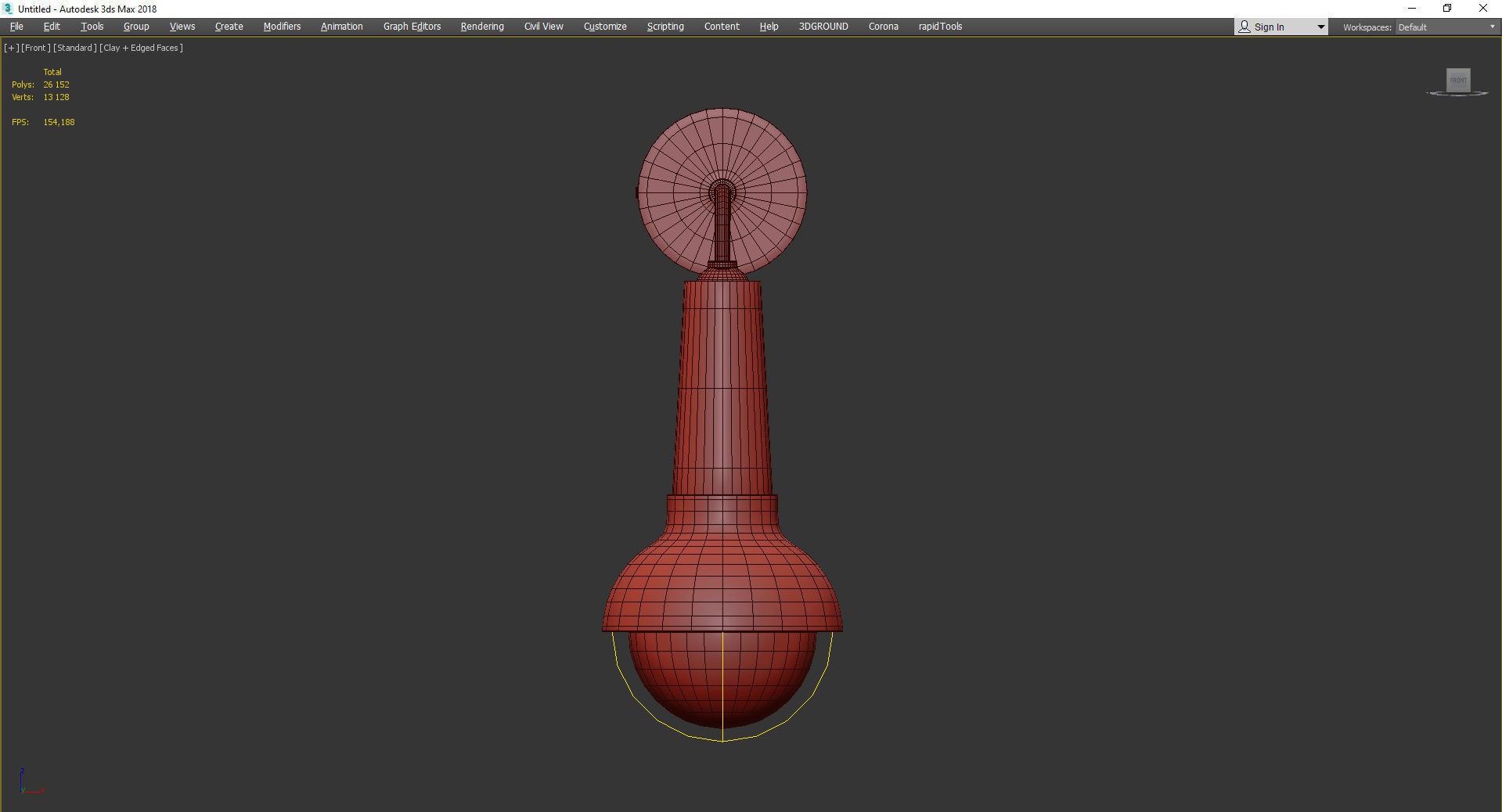Minimize the 3ds Max window
Screen dimensions: 1502x812
point(1412,9)
